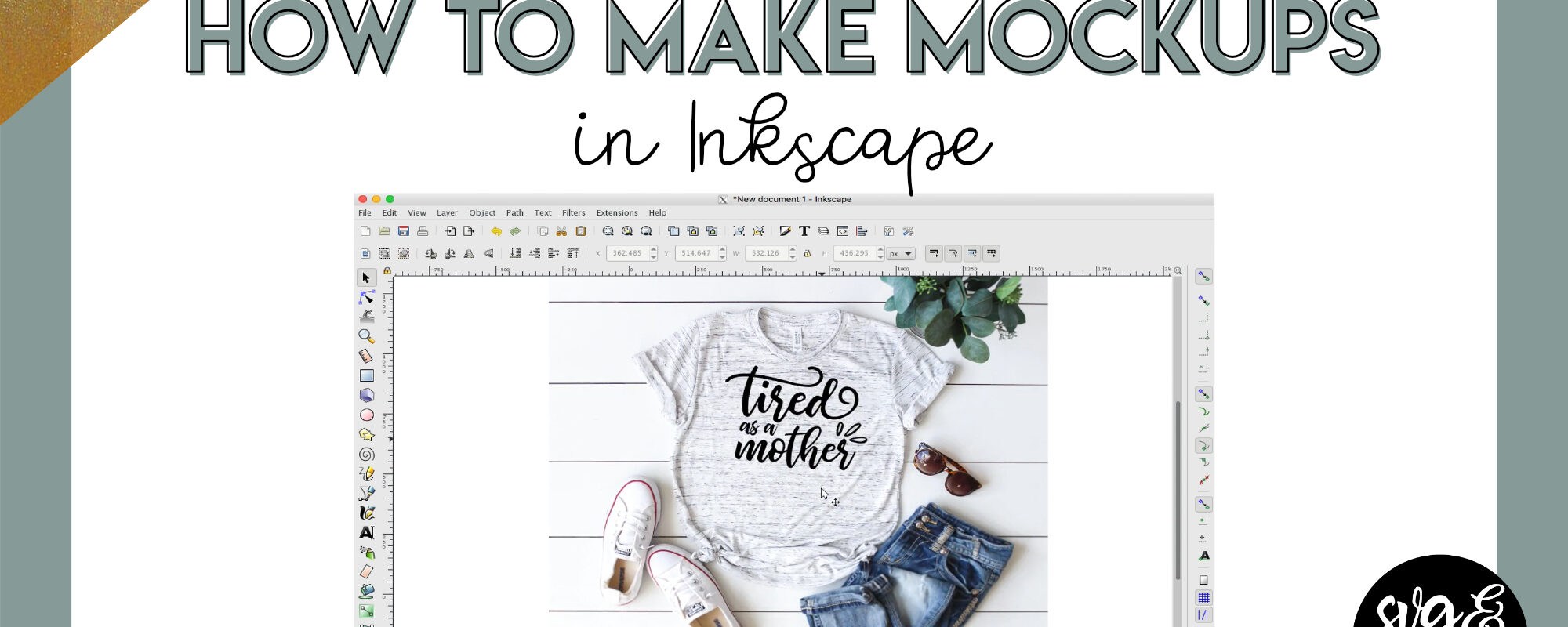Viewport: 1568px width, 627px height.
Task: Select the Calligraphy tool
Action: (366, 513)
